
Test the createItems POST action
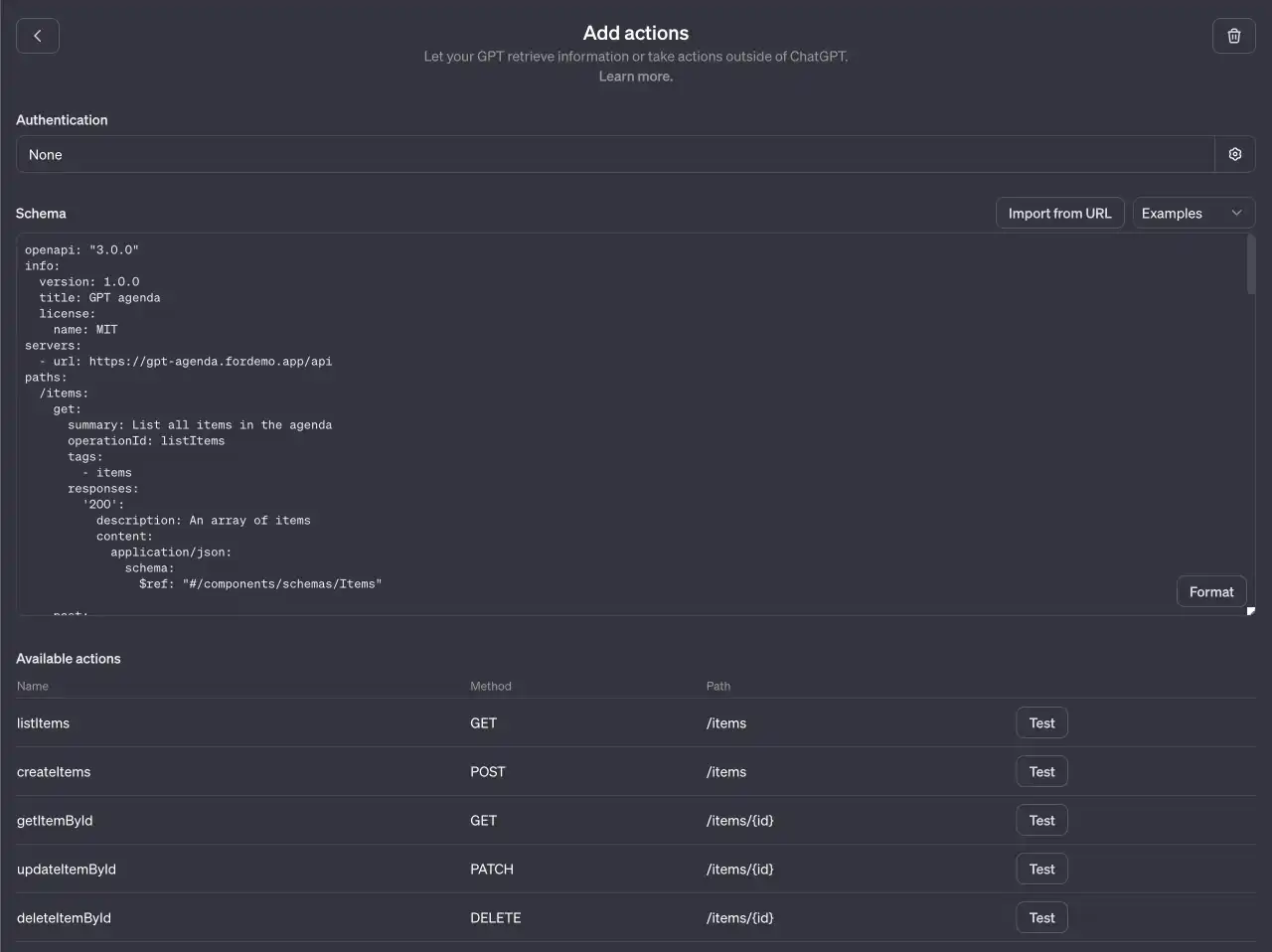(1040, 771)
